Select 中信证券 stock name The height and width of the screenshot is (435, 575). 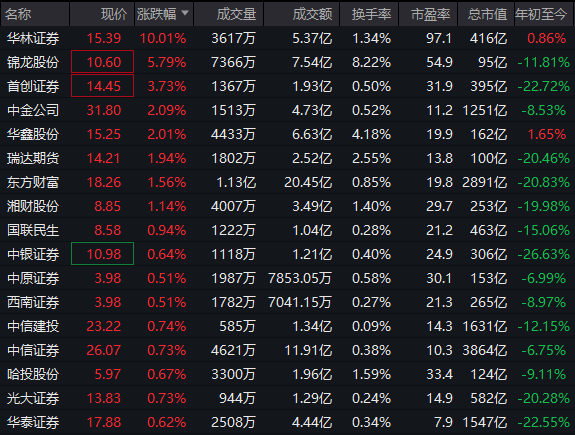33,350
